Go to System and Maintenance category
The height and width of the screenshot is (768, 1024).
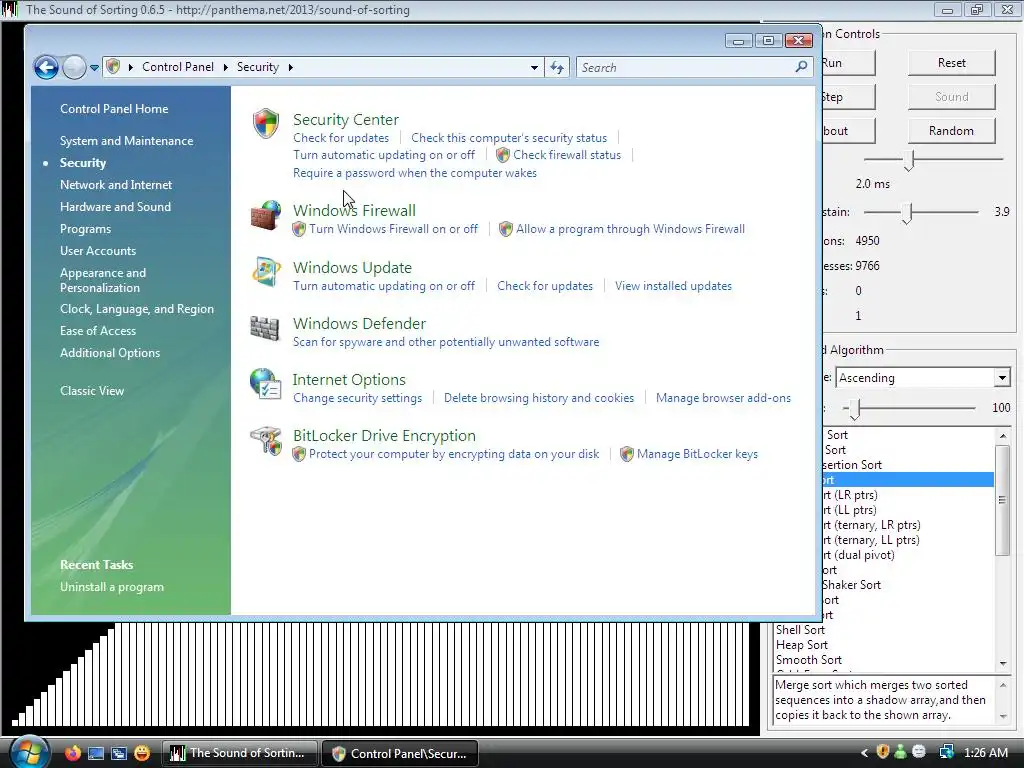pos(127,141)
